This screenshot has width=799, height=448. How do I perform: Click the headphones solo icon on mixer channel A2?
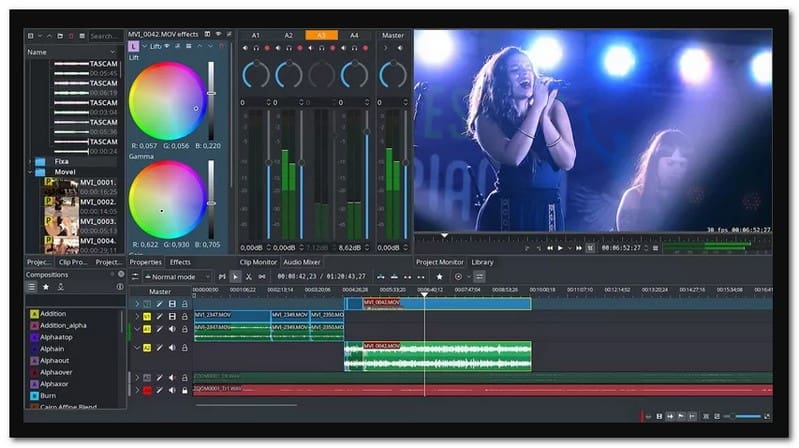tap(289, 48)
